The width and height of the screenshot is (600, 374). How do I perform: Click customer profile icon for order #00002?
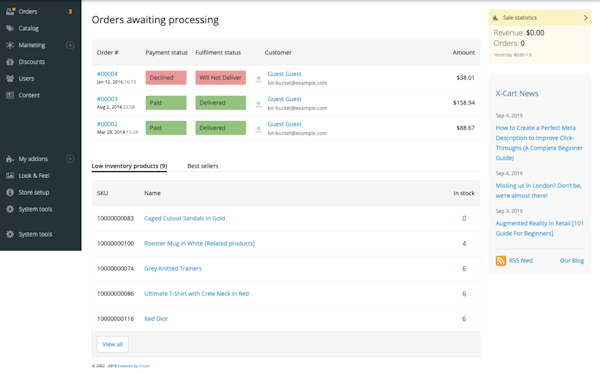click(x=259, y=129)
